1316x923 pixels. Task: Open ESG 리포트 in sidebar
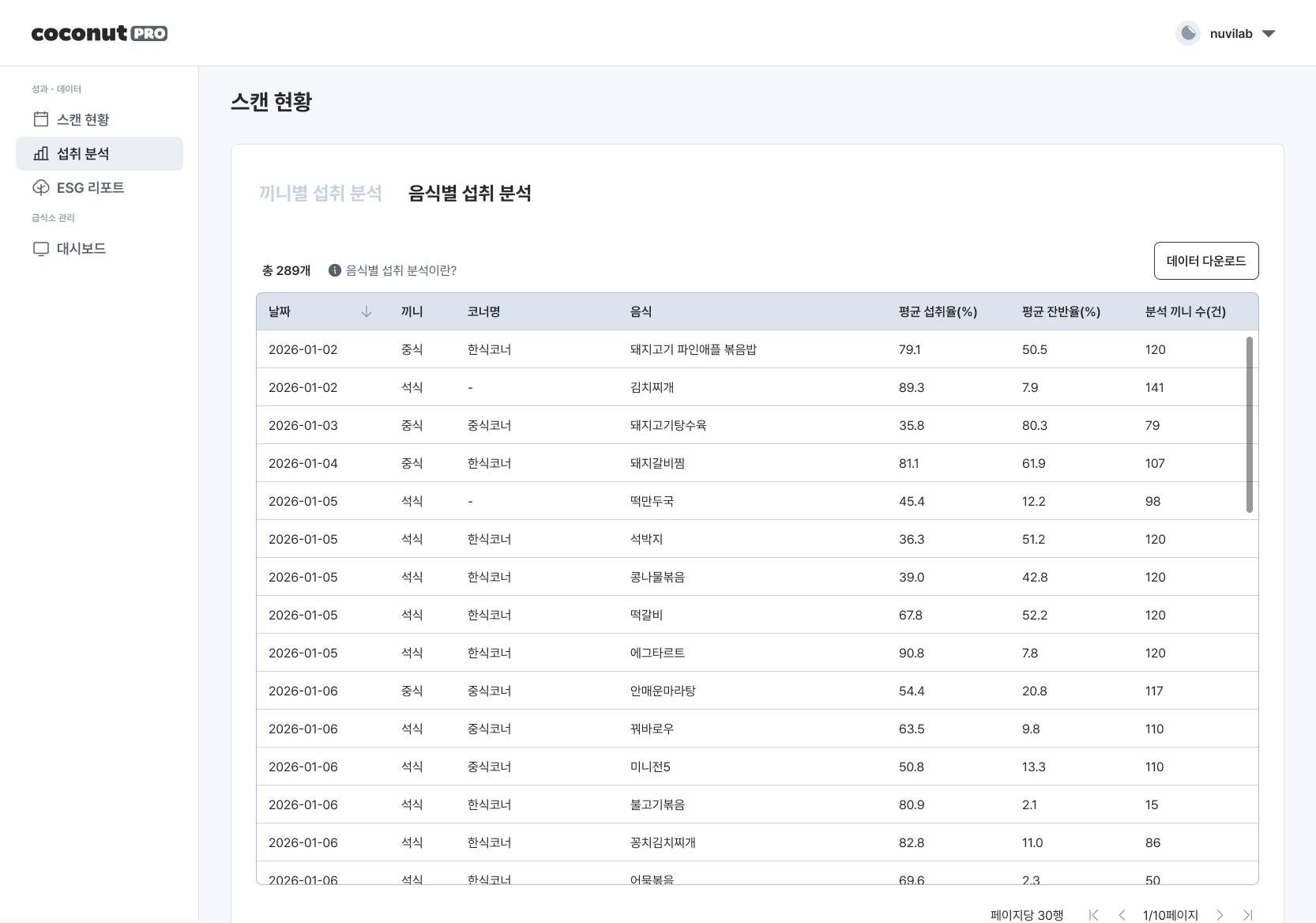click(100, 187)
